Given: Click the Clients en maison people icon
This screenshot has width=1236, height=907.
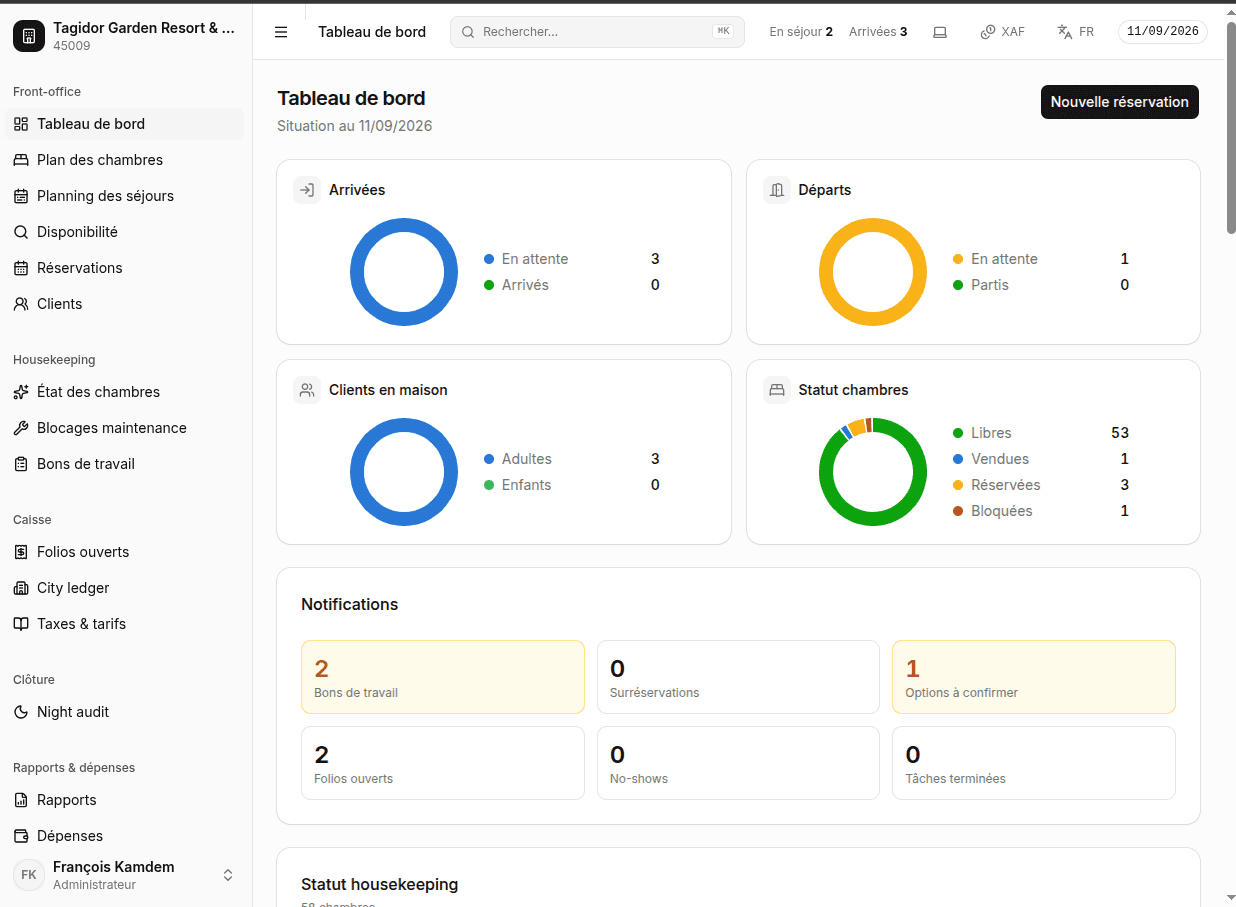Looking at the screenshot, I should (x=307, y=390).
